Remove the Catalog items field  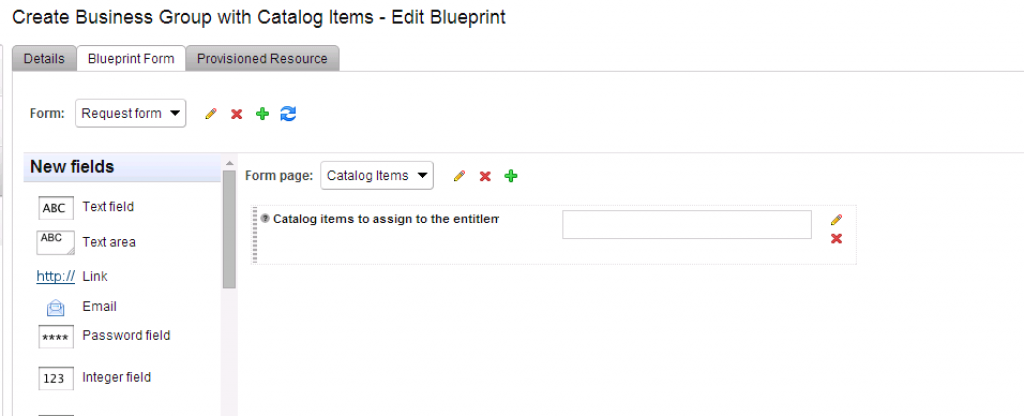coord(836,238)
